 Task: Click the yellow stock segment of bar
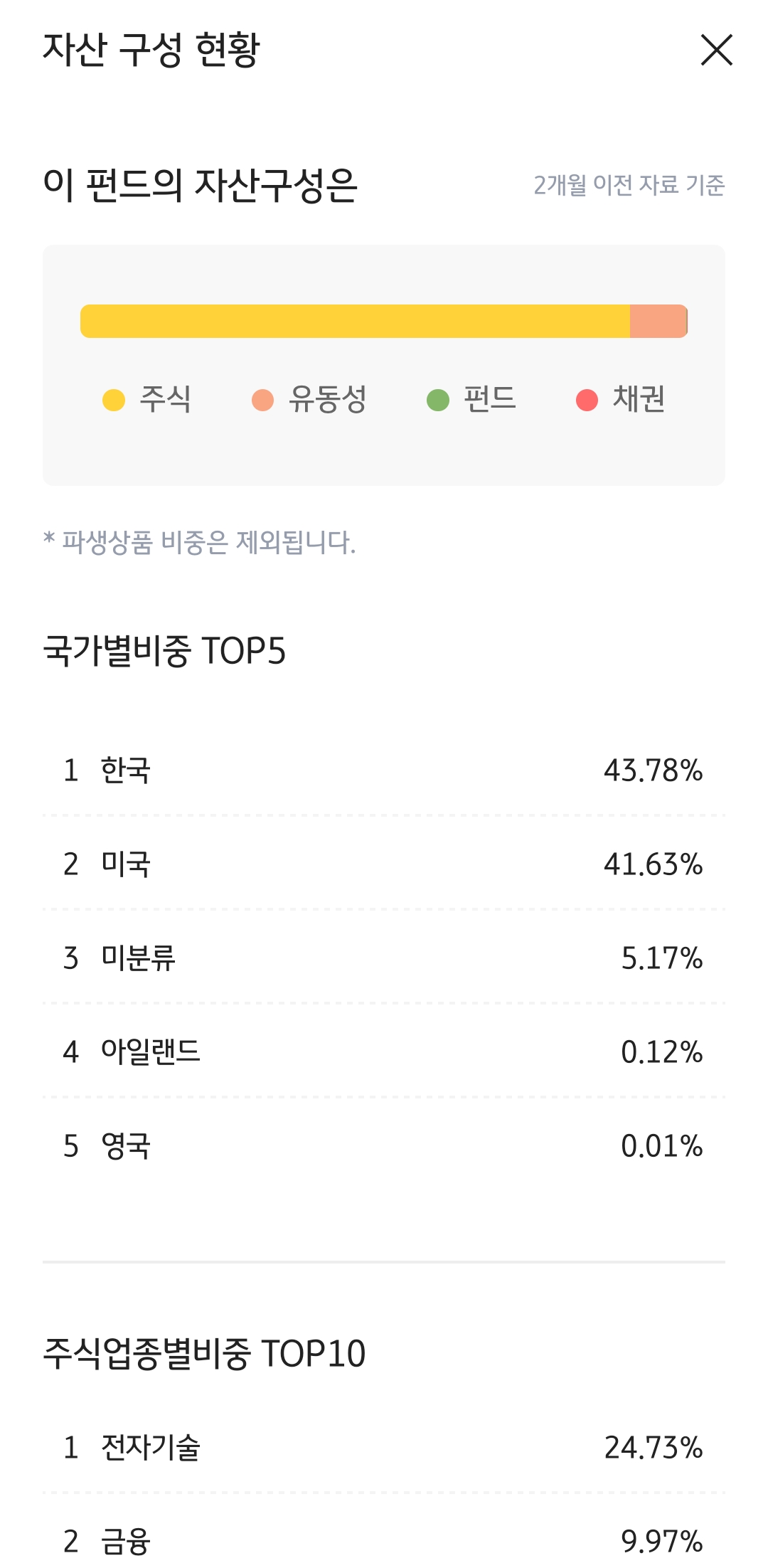pos(356,322)
